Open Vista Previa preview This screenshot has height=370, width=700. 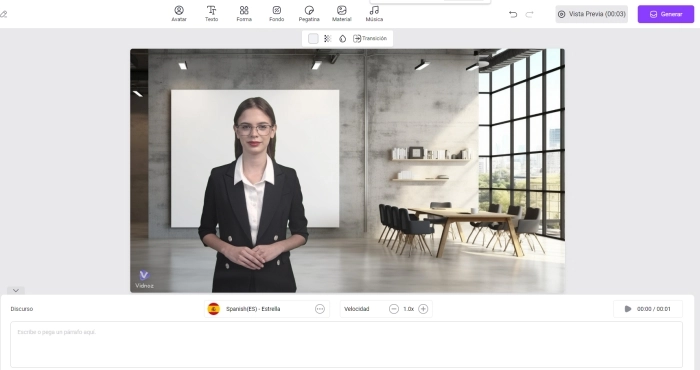click(x=592, y=14)
